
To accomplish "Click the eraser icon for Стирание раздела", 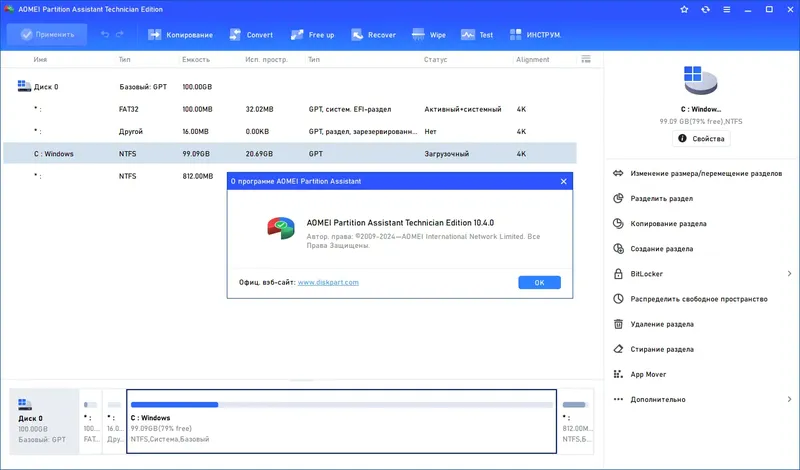I will tap(618, 349).
